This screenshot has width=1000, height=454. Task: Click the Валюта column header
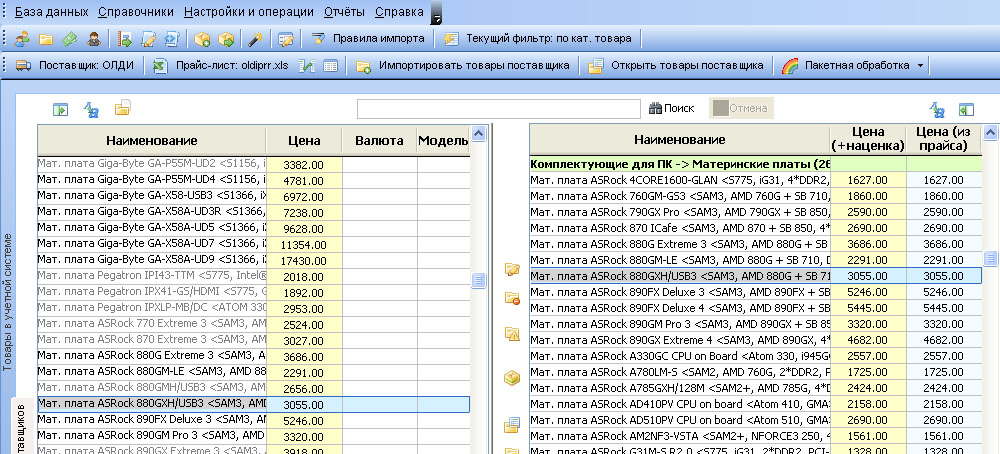click(379, 141)
